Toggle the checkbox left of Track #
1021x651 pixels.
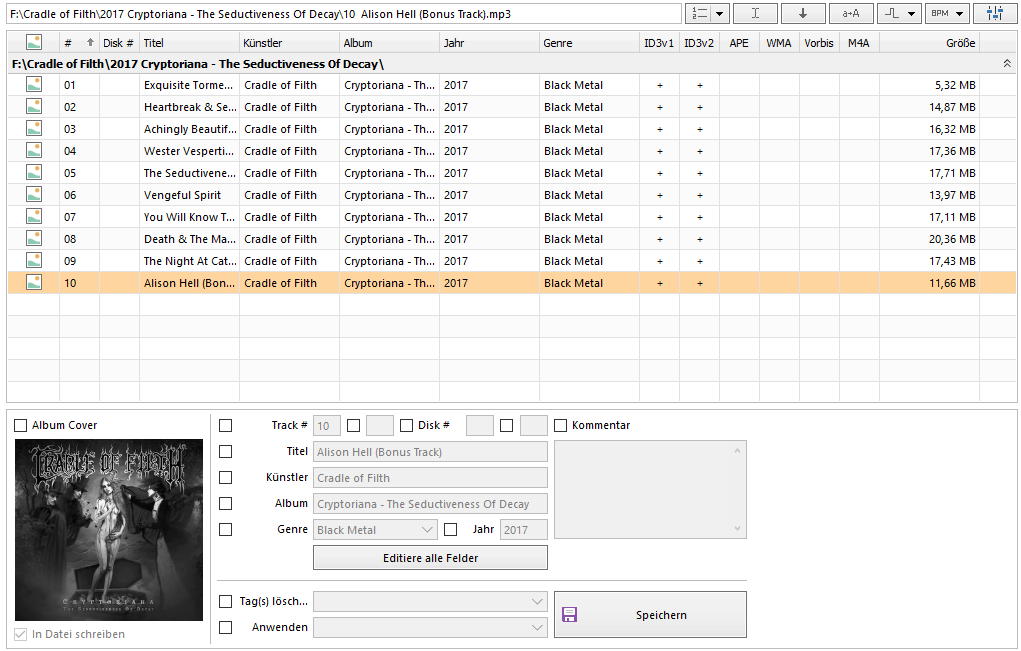[x=225, y=425]
